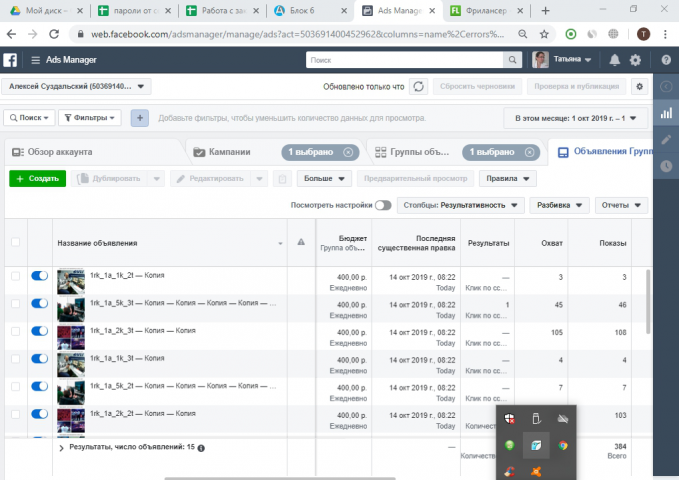This screenshot has width=679, height=480.
Task: Open the Столбцы: Результативность dropdown
Action: 460,205
